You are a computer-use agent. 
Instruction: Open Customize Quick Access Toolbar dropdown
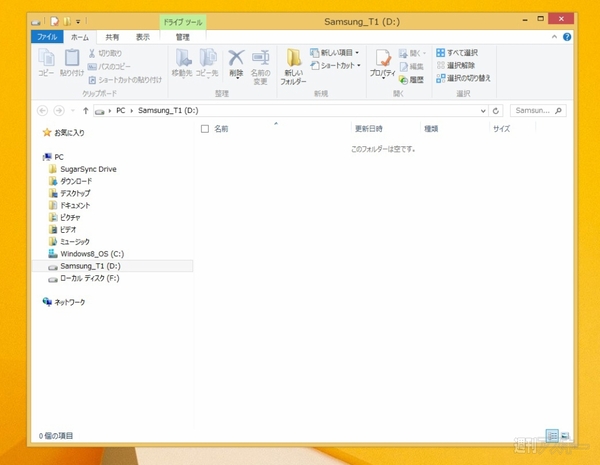pyautogui.click(x=78, y=21)
